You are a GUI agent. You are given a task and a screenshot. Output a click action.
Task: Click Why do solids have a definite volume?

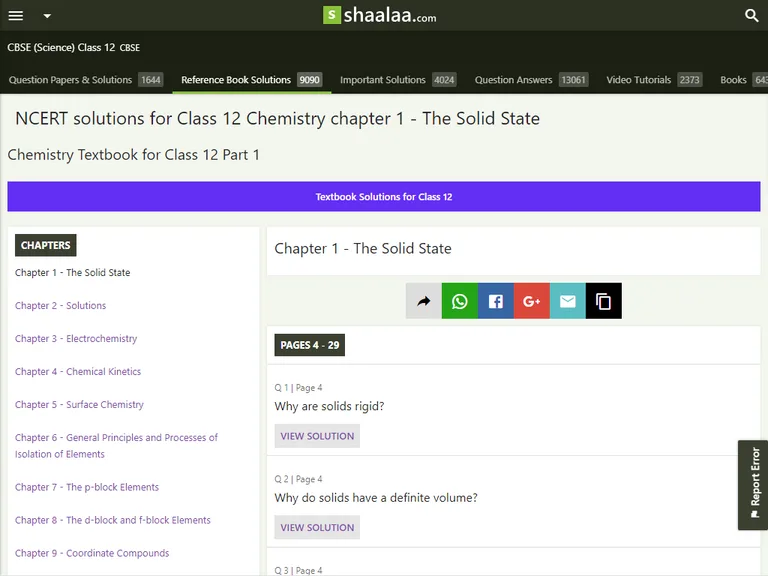click(x=376, y=498)
